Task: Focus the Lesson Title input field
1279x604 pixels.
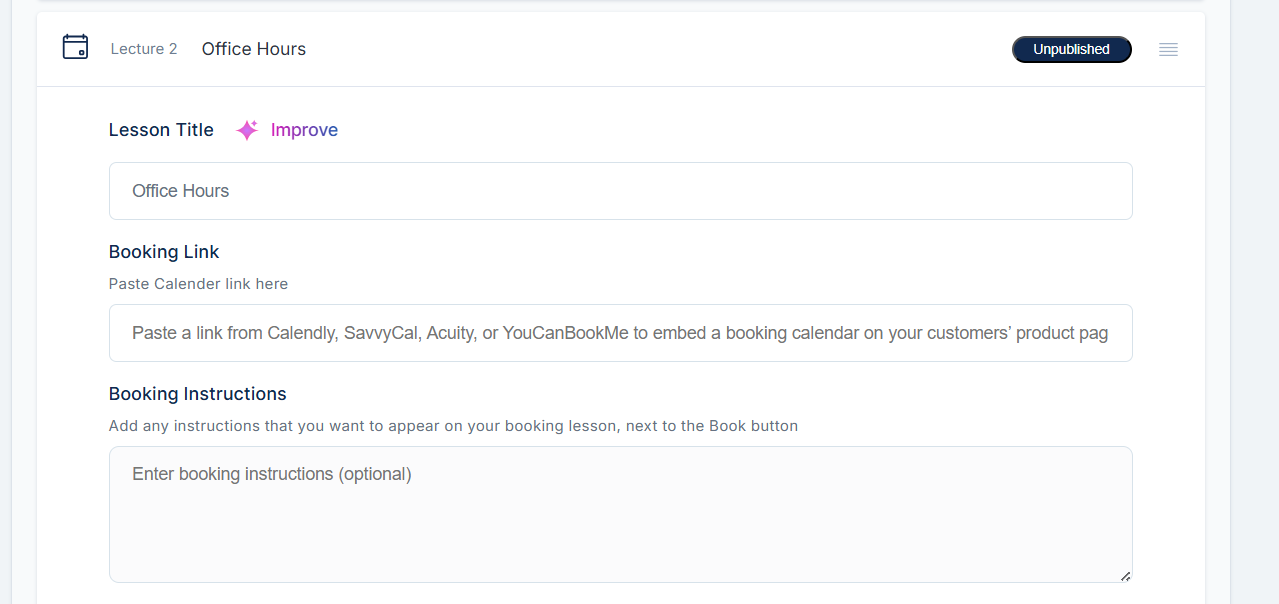Action: tap(620, 191)
